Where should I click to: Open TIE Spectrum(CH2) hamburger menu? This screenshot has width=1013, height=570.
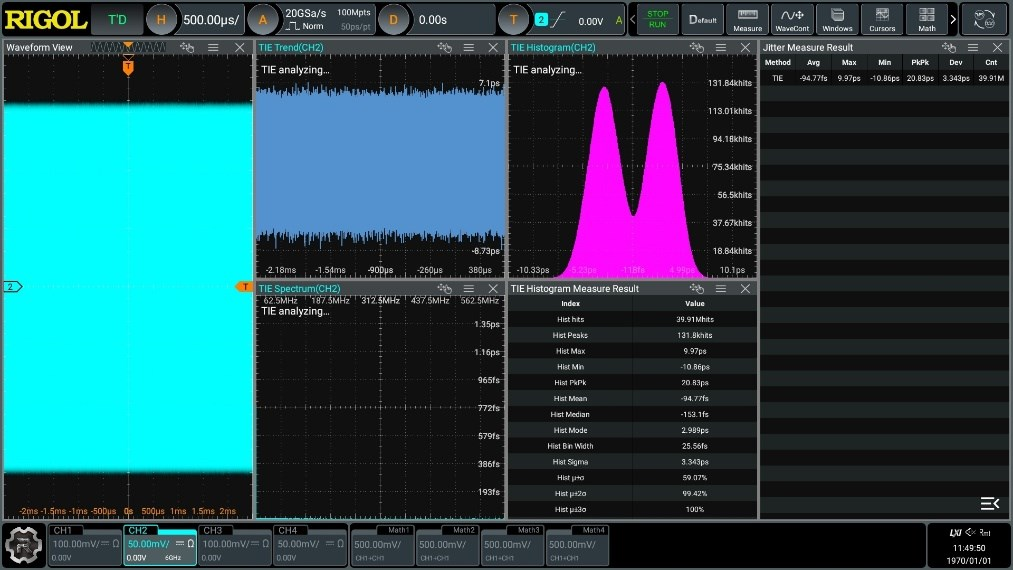[x=468, y=288]
